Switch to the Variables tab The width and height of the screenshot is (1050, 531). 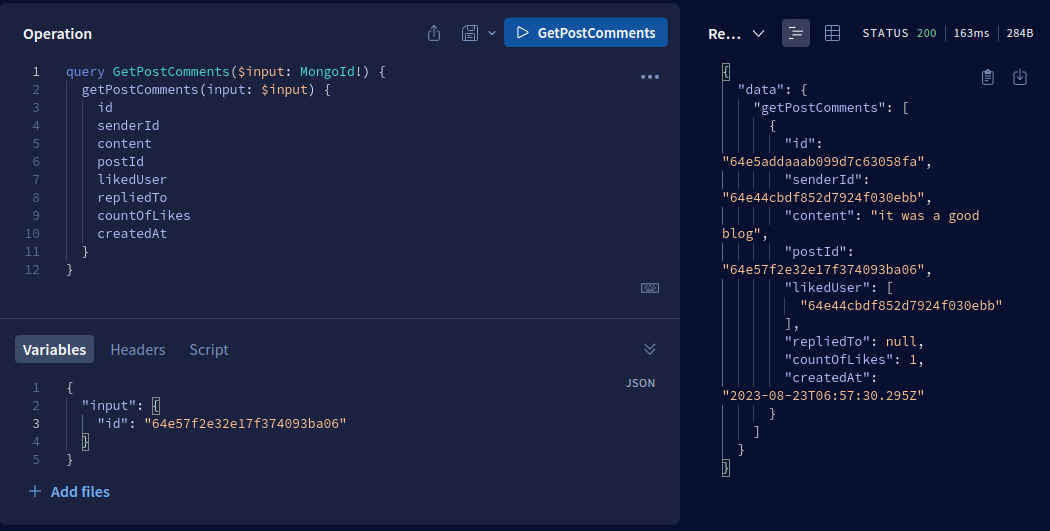click(54, 350)
